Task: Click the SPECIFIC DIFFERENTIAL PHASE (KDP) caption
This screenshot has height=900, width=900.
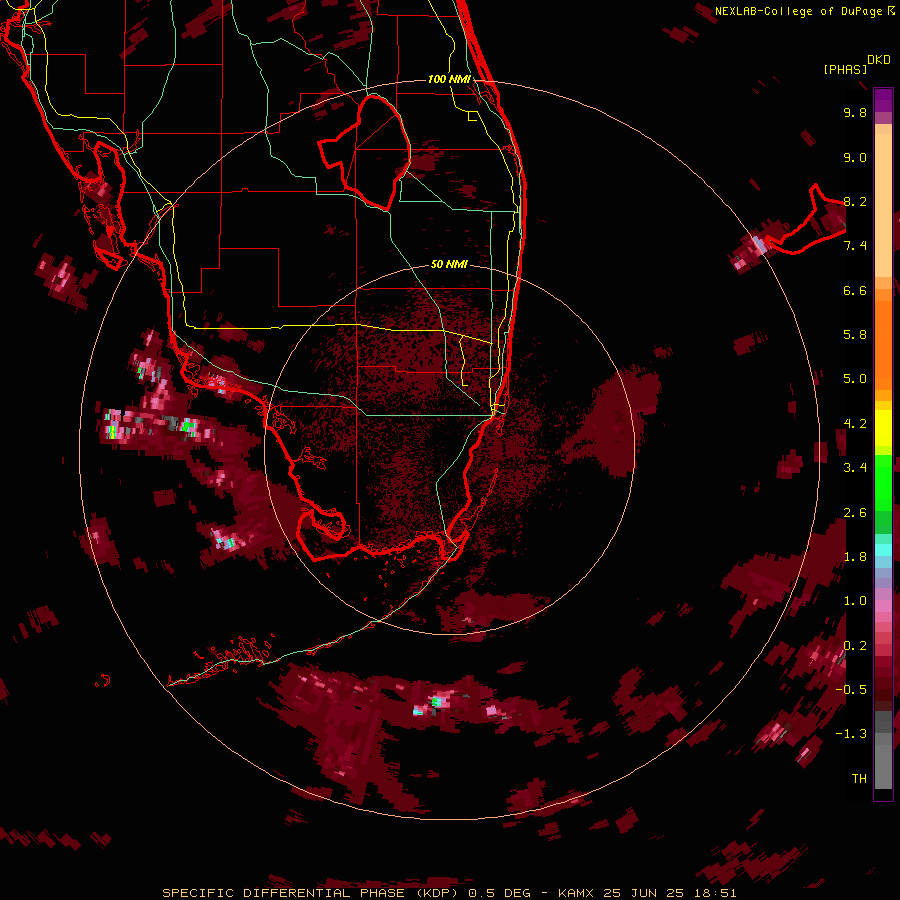Action: pyautogui.click(x=313, y=893)
